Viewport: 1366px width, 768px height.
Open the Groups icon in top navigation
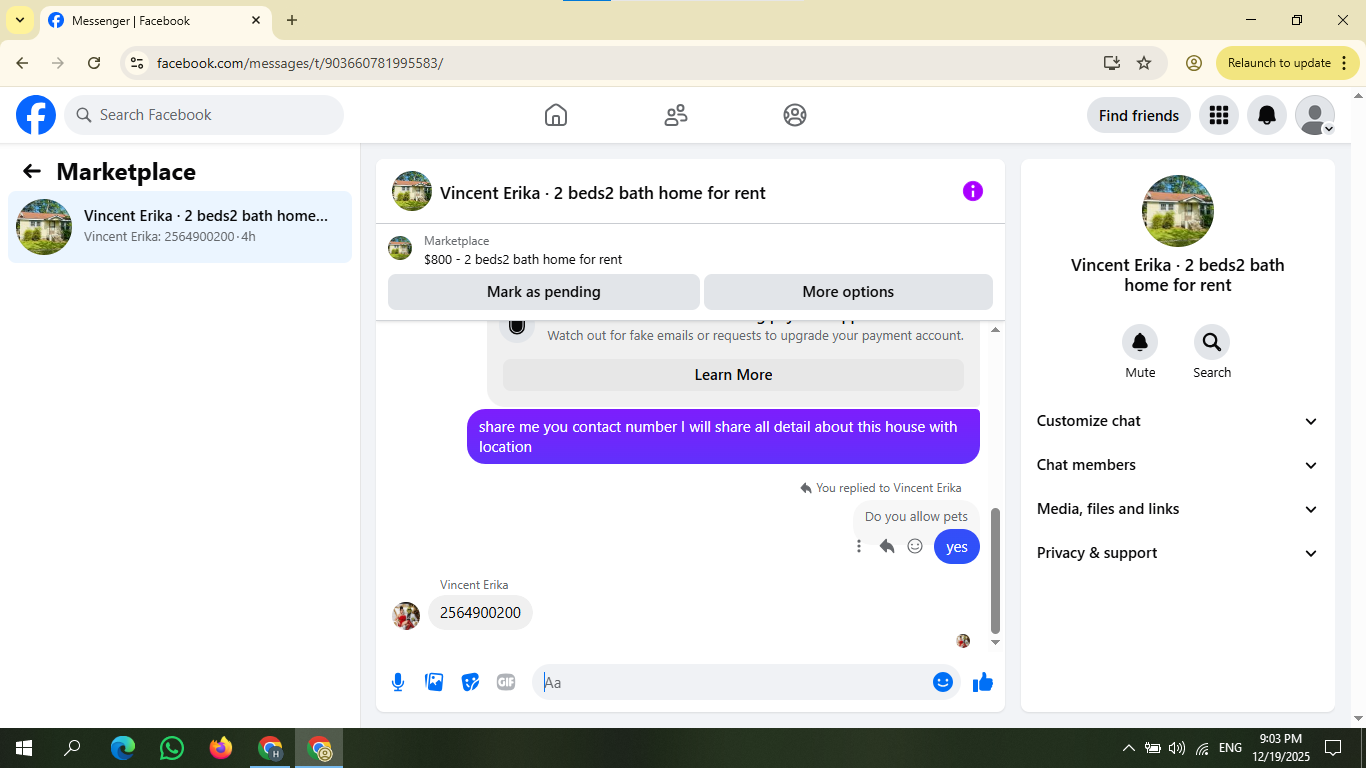[x=795, y=115]
